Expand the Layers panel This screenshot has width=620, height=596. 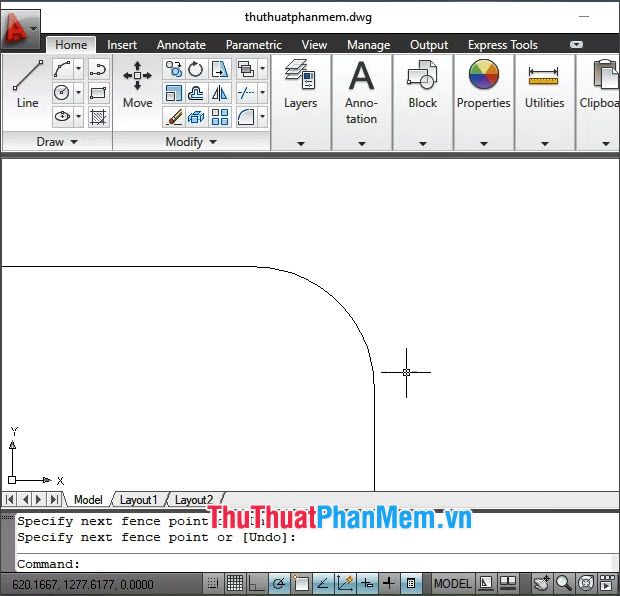coord(301,144)
